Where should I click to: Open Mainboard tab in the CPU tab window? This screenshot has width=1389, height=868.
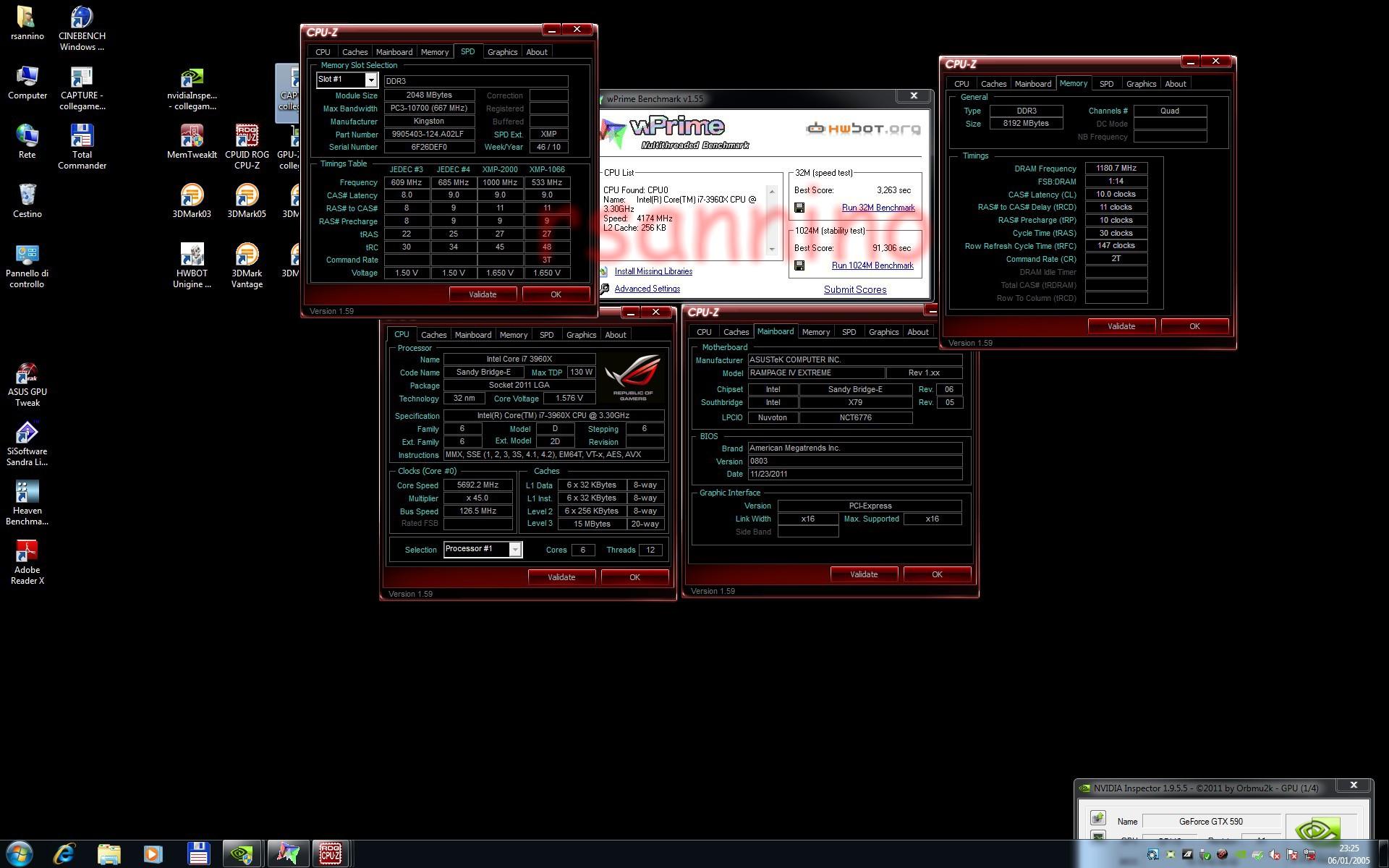click(472, 335)
